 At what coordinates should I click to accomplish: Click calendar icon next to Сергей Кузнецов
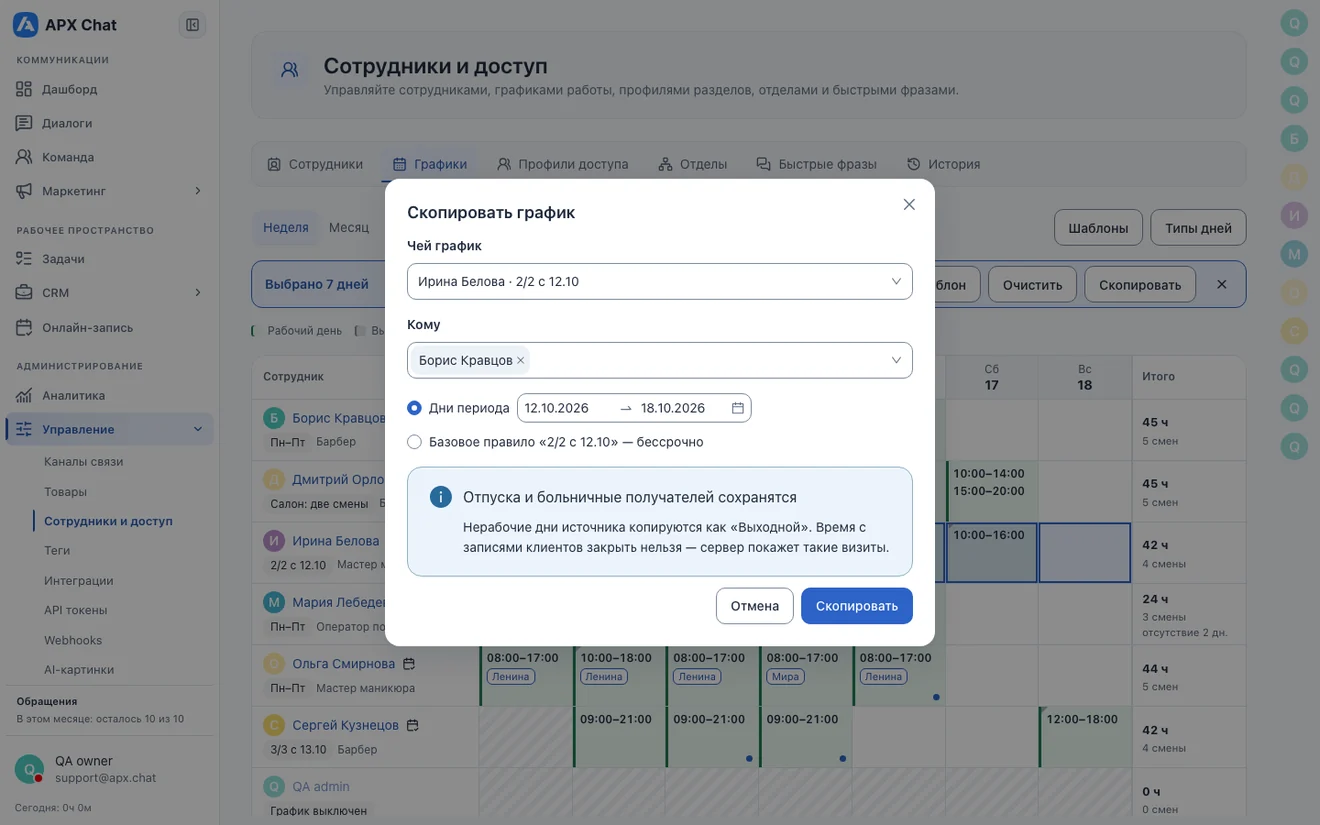[412, 725]
